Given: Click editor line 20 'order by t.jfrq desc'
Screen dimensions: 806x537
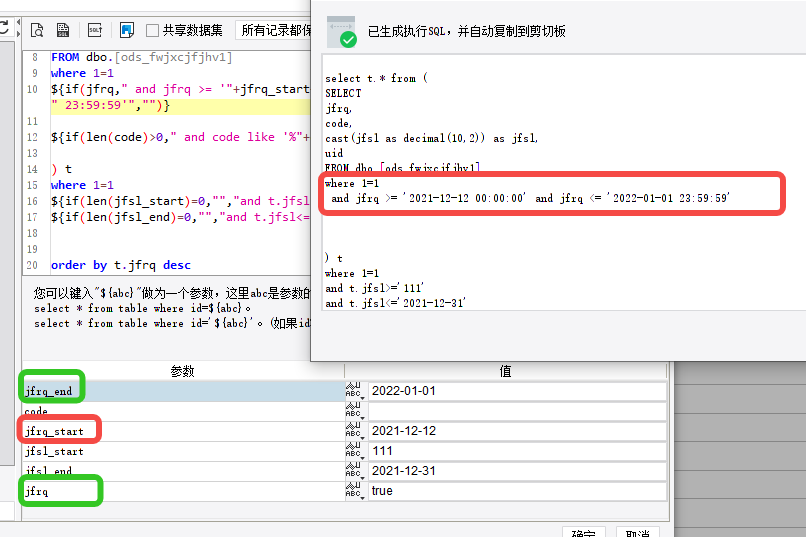Looking at the screenshot, I should (121, 265).
